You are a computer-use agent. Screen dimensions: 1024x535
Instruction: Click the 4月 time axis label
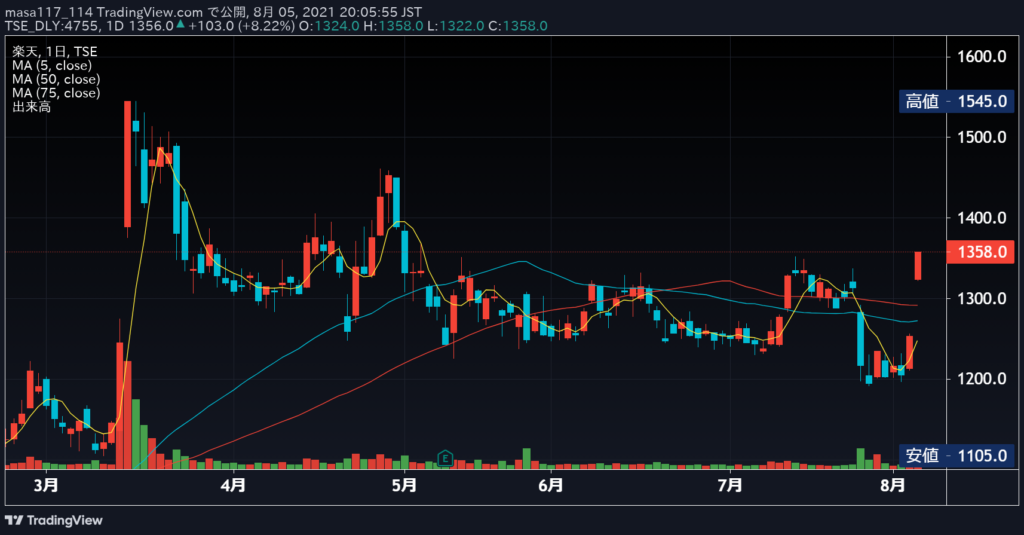233,485
